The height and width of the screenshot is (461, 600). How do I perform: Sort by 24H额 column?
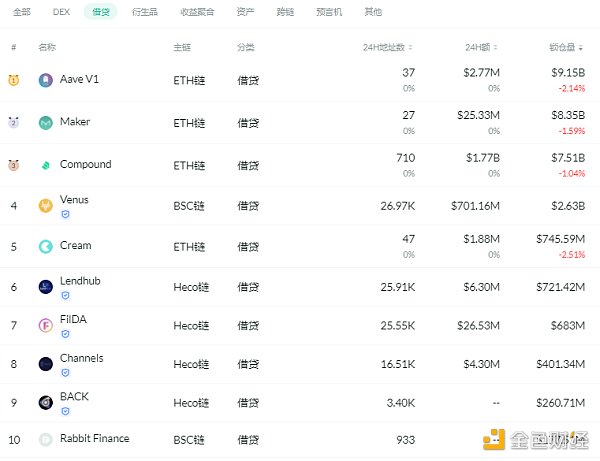pos(481,47)
